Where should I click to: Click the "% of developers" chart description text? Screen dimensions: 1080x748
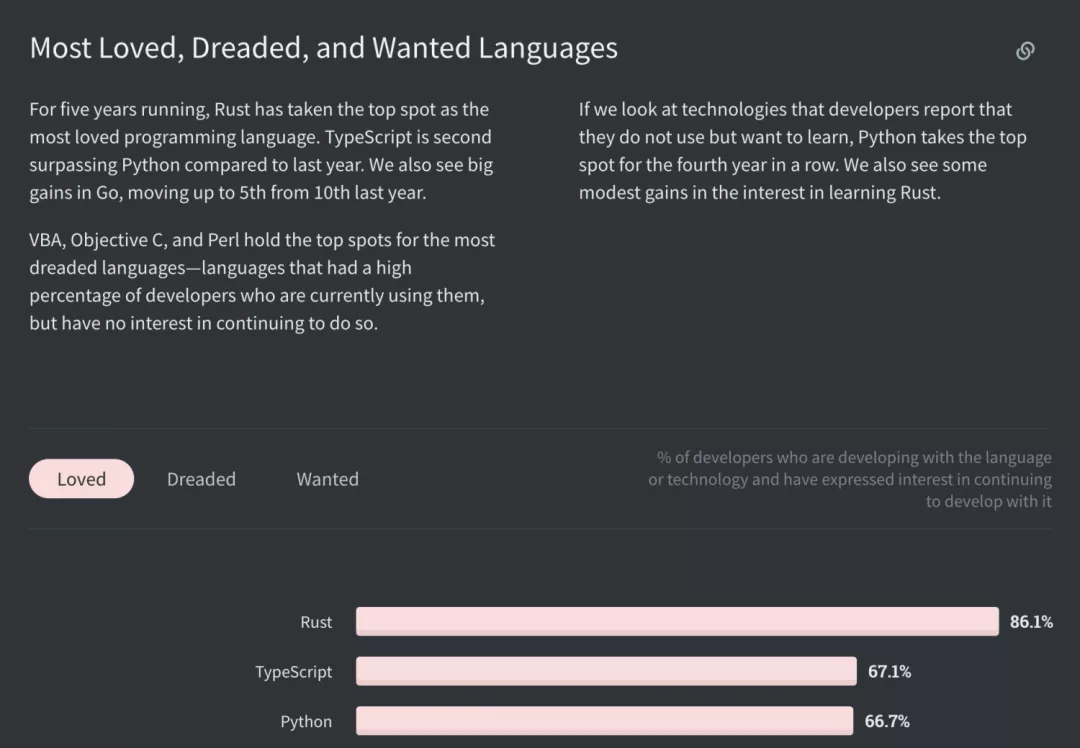click(850, 479)
